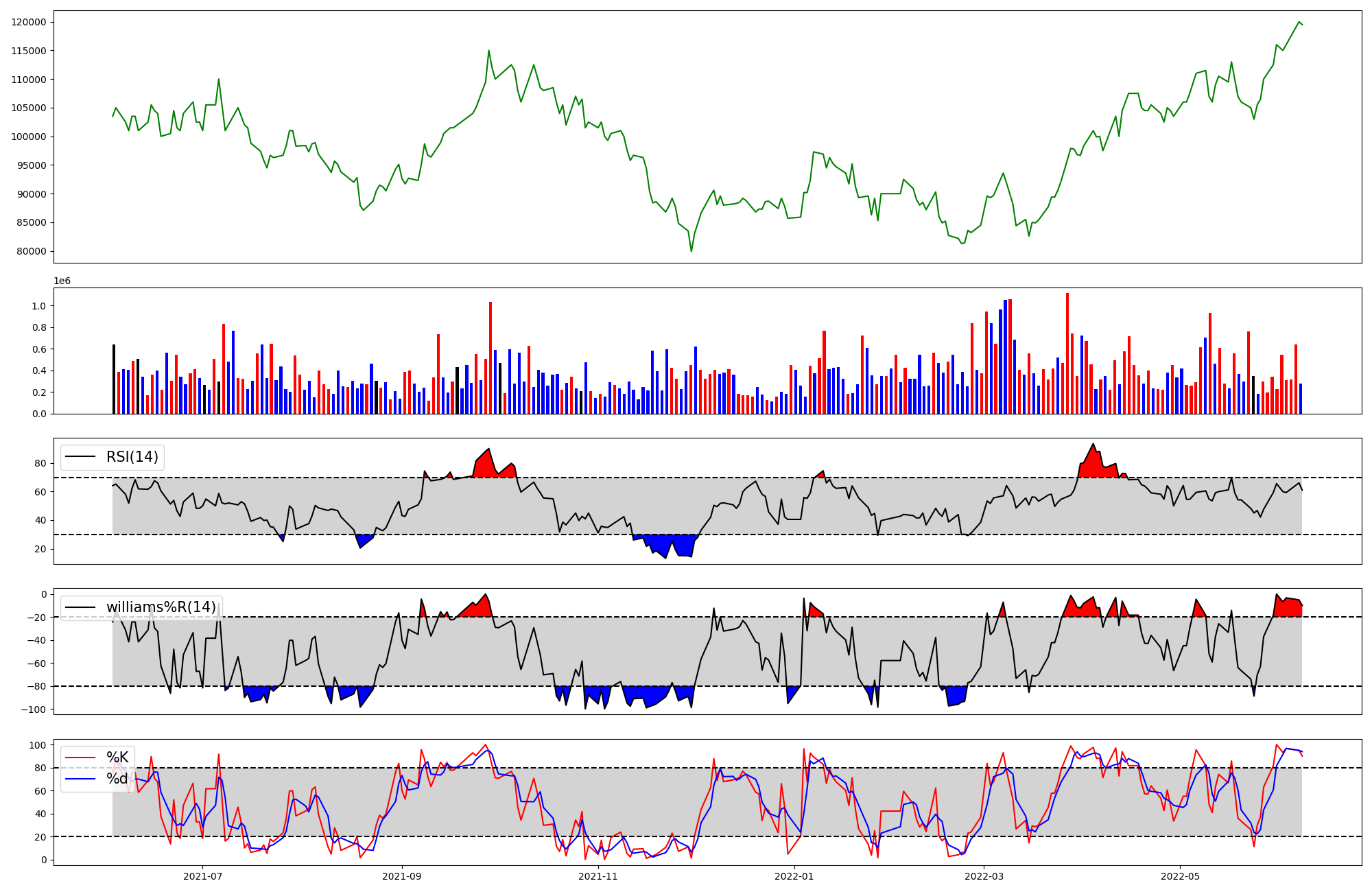
Task: Click the 2022-05 x-axis tick label
Action: coord(1180,876)
